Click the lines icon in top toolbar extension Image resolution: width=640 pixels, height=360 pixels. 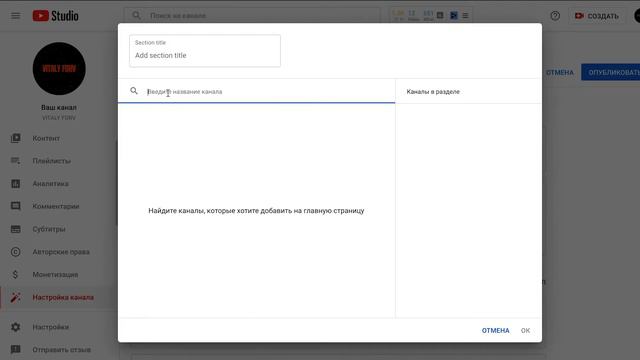click(465, 16)
